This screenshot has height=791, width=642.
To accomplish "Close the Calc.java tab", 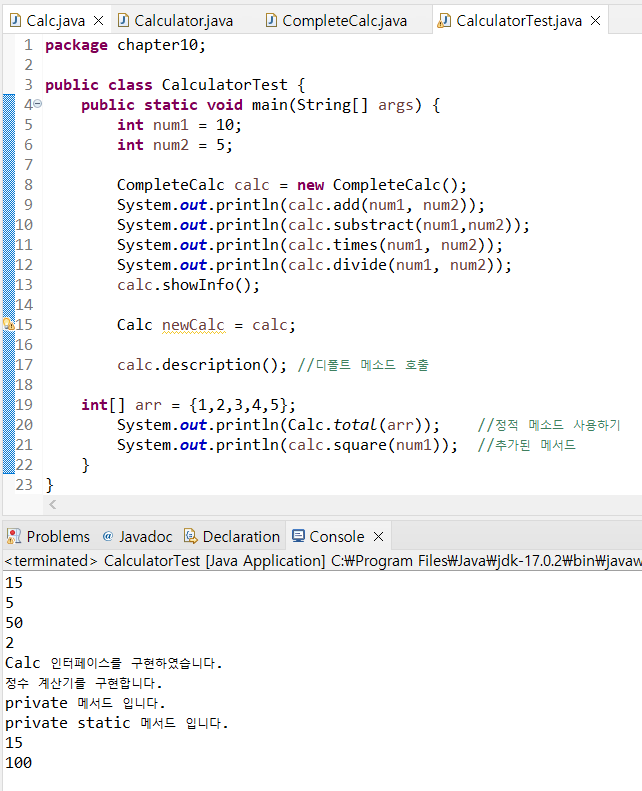I will coord(99,21).
